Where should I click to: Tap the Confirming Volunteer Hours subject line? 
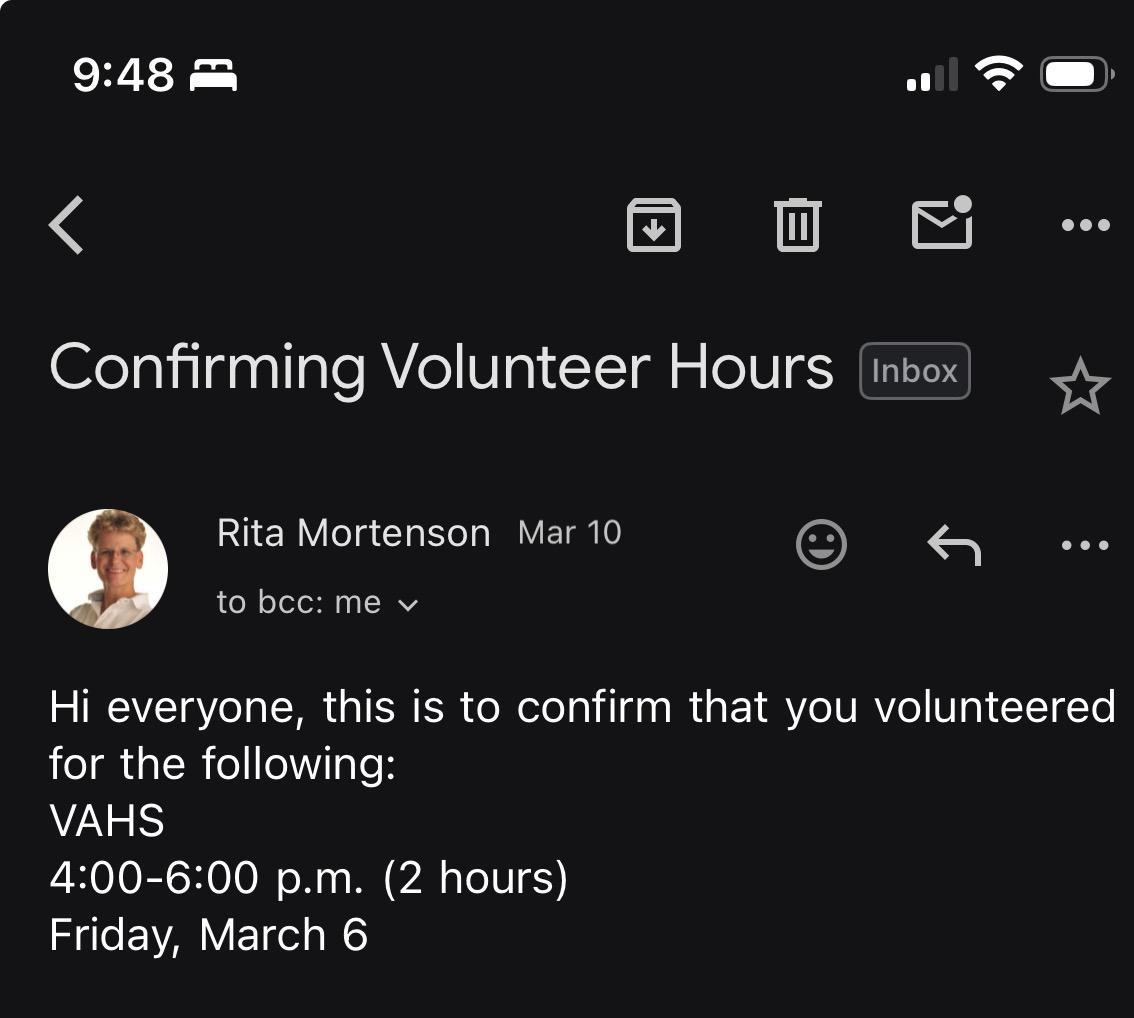[440, 368]
